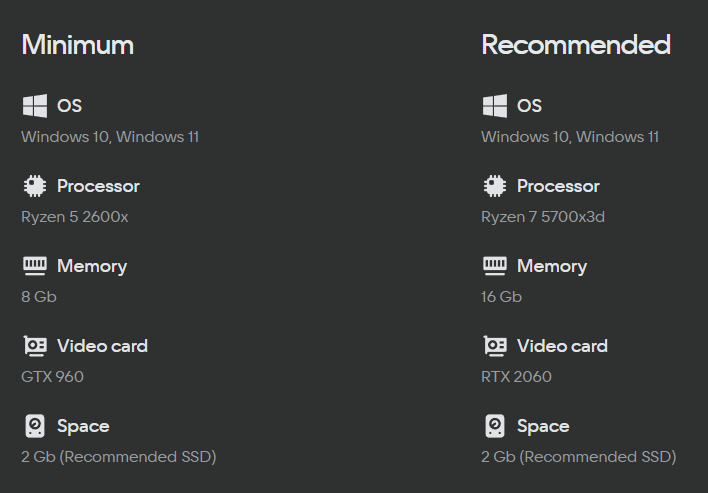Click the Windows logo icon under Recommended

pyautogui.click(x=495, y=106)
